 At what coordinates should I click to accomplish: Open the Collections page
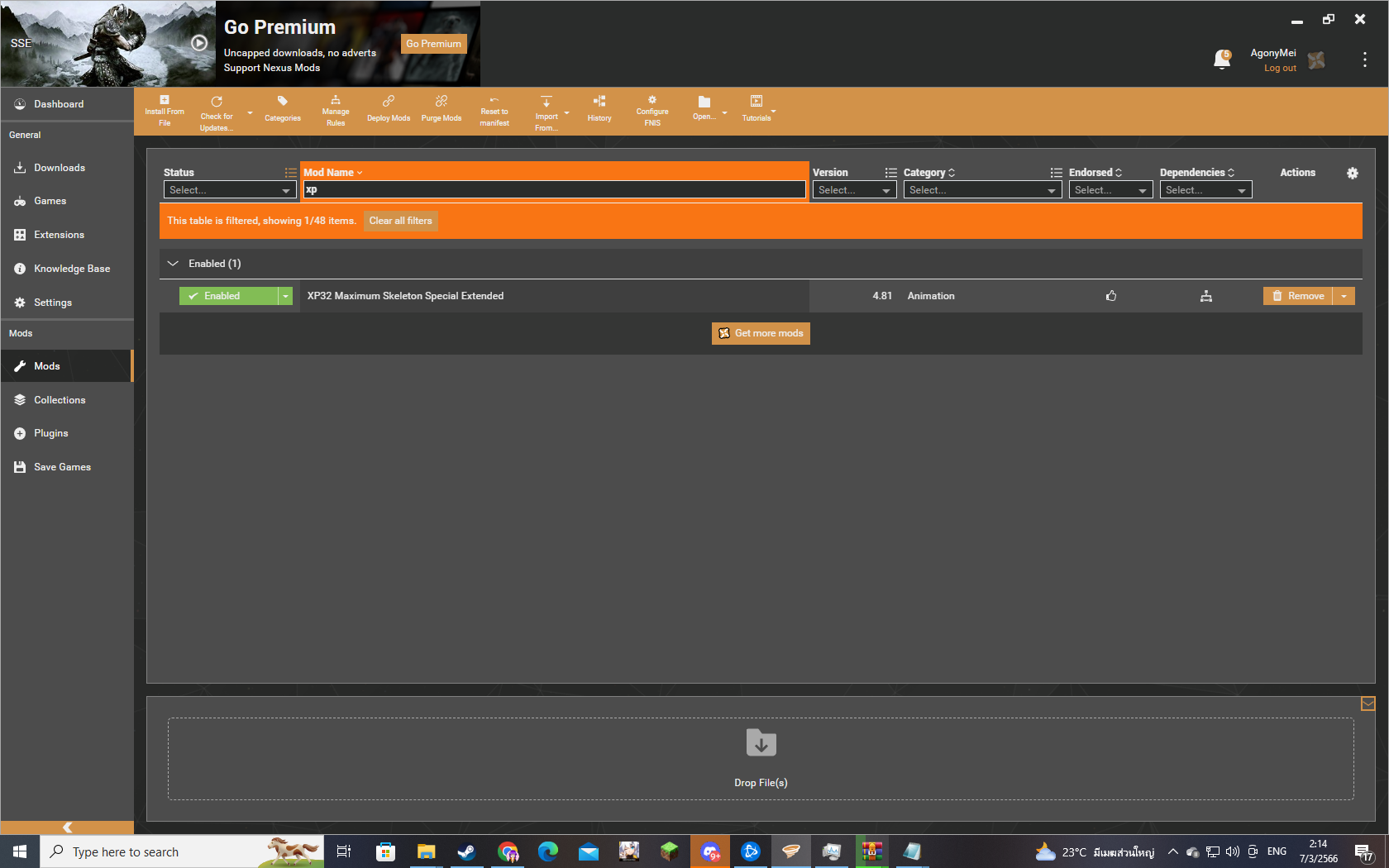pos(67,400)
